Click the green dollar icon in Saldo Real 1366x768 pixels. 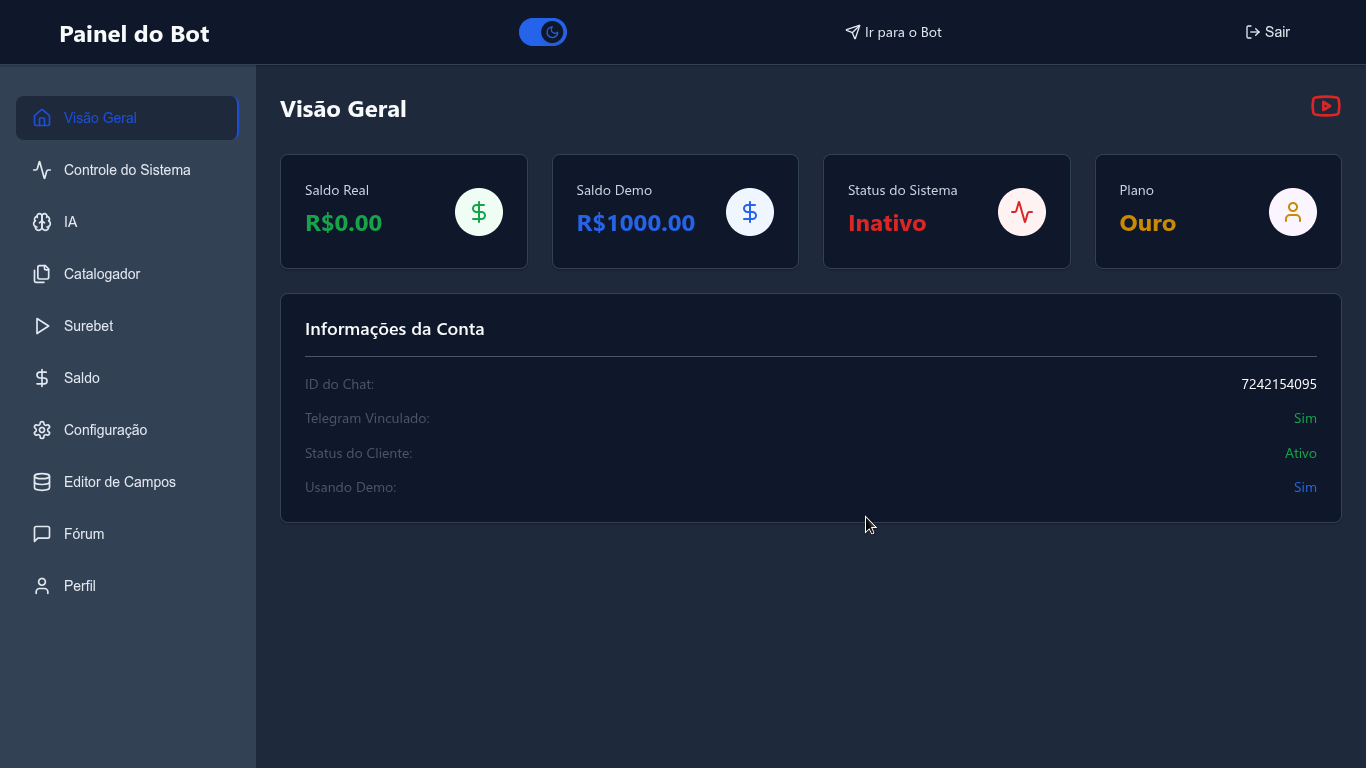[x=478, y=212]
